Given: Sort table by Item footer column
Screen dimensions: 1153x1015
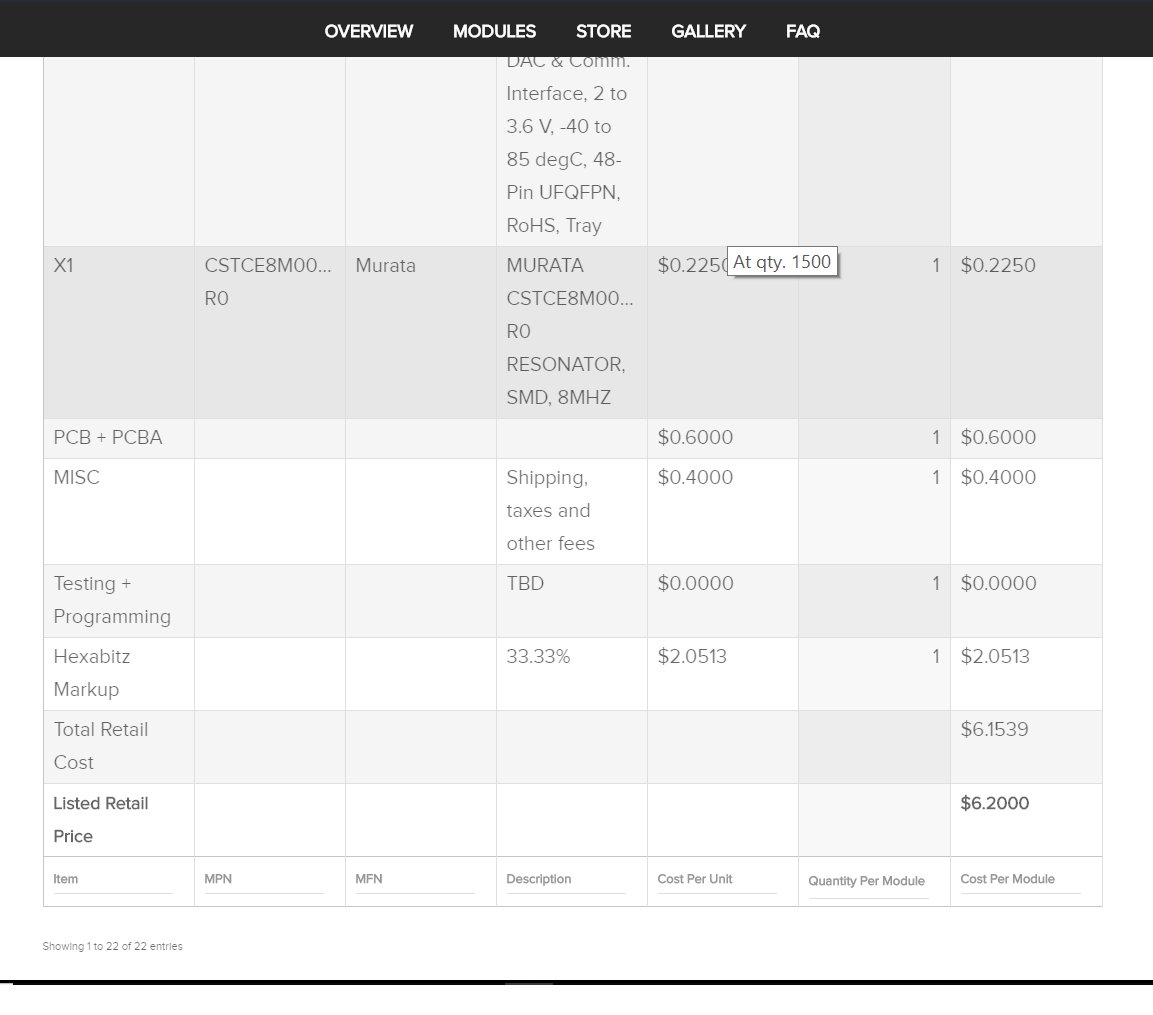Looking at the screenshot, I should coord(113,879).
